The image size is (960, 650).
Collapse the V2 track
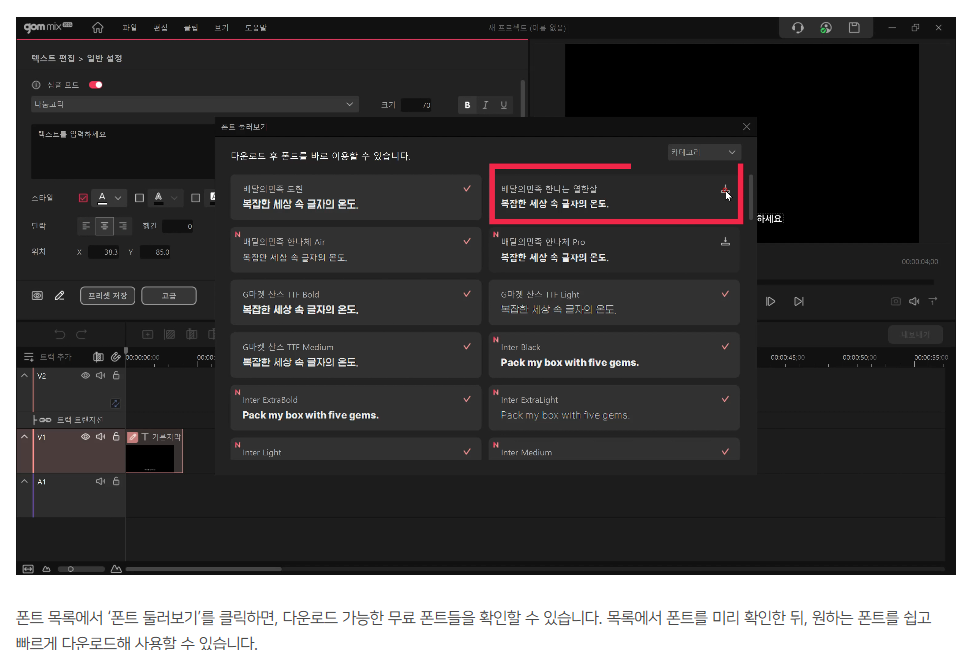24,375
